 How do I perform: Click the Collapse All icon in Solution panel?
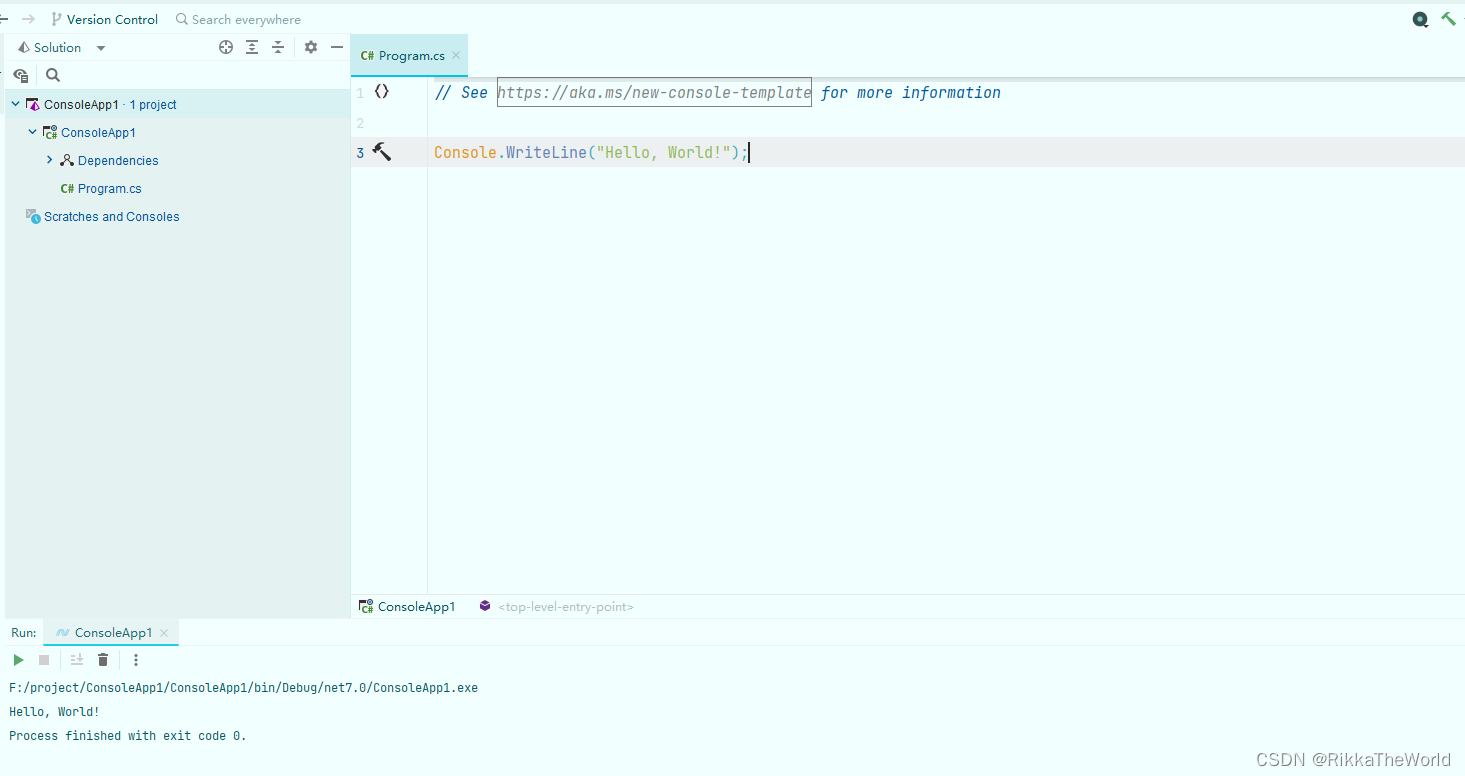click(x=278, y=47)
